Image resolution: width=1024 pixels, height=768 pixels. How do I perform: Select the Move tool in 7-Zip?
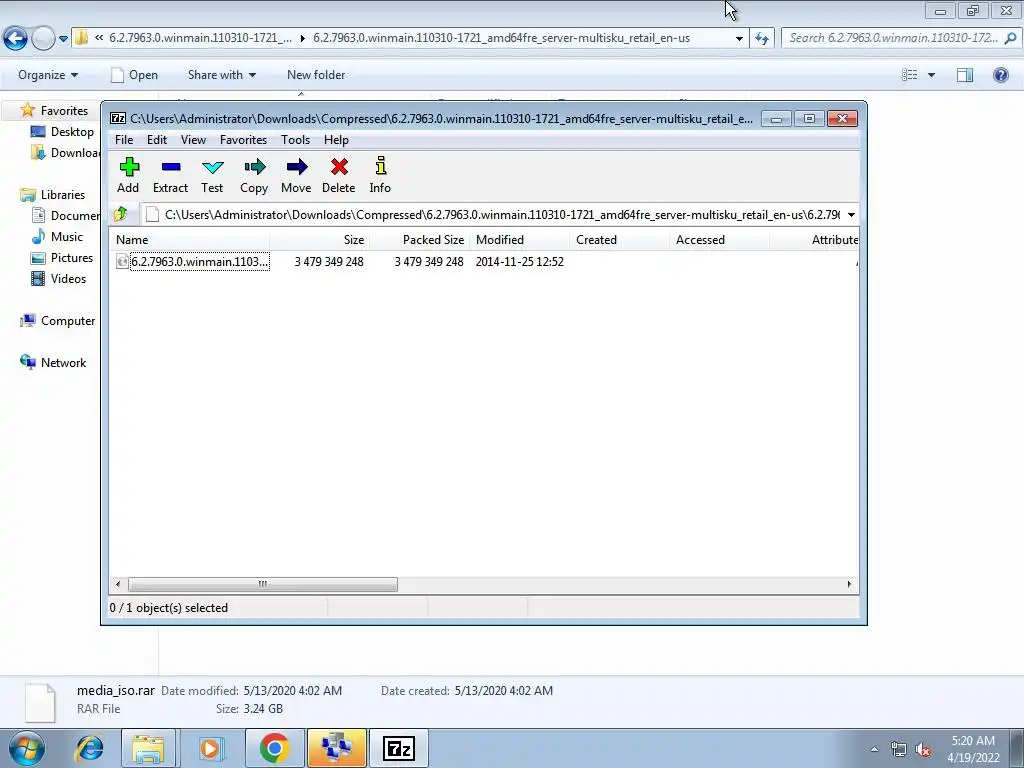coord(296,175)
